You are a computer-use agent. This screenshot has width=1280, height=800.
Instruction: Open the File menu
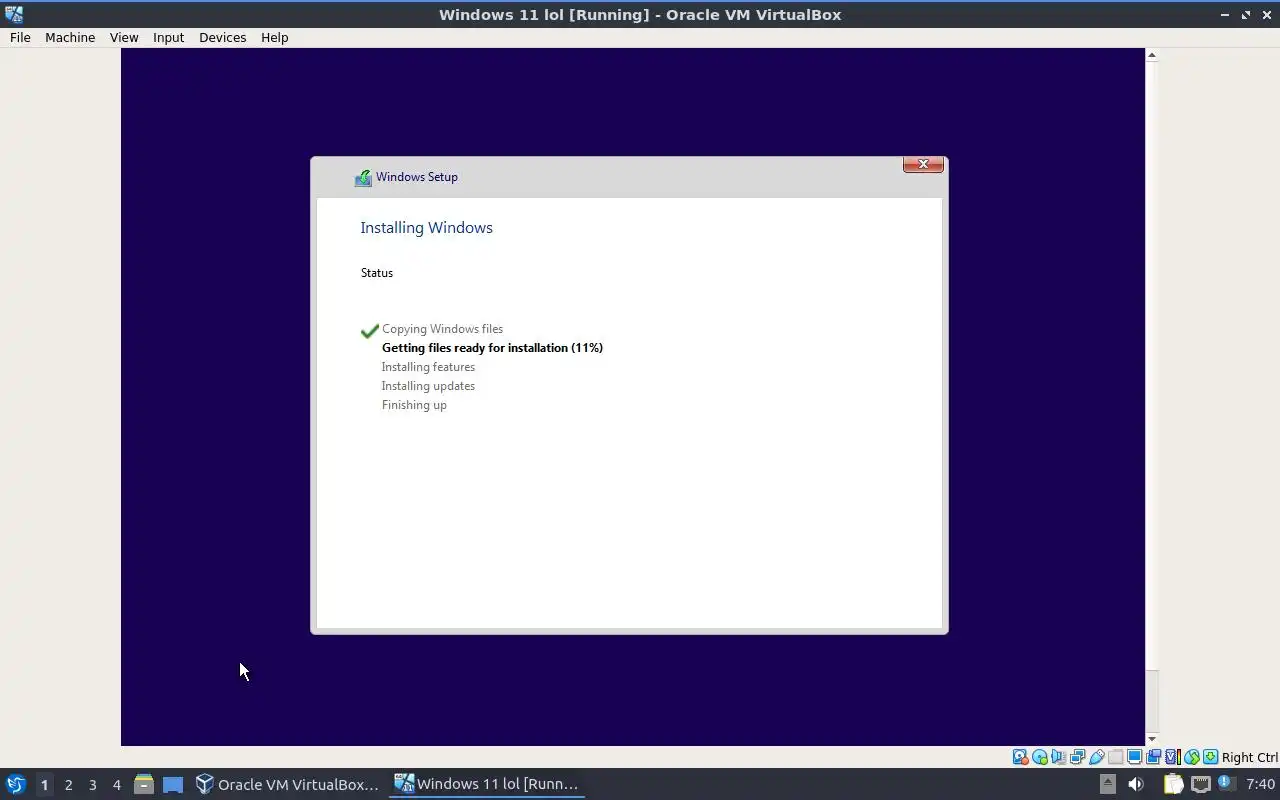click(x=20, y=37)
